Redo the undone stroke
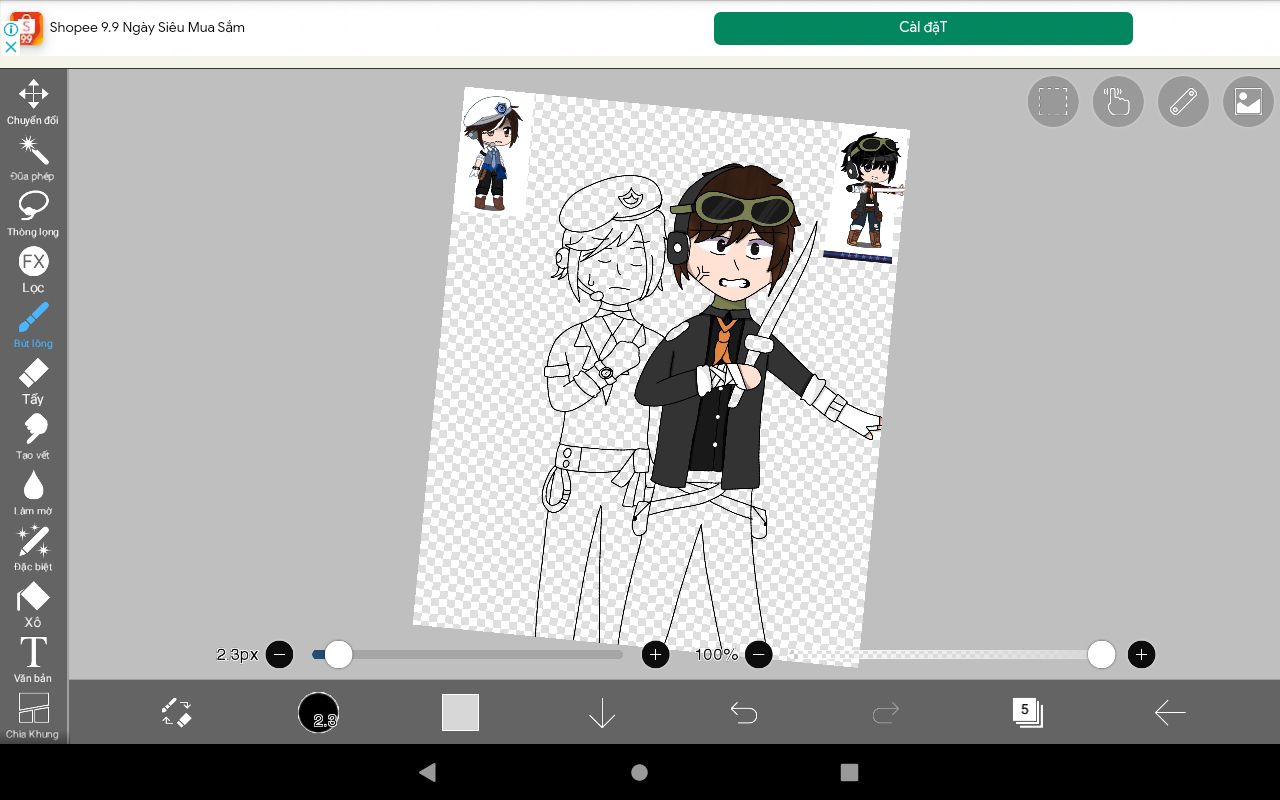 886,713
